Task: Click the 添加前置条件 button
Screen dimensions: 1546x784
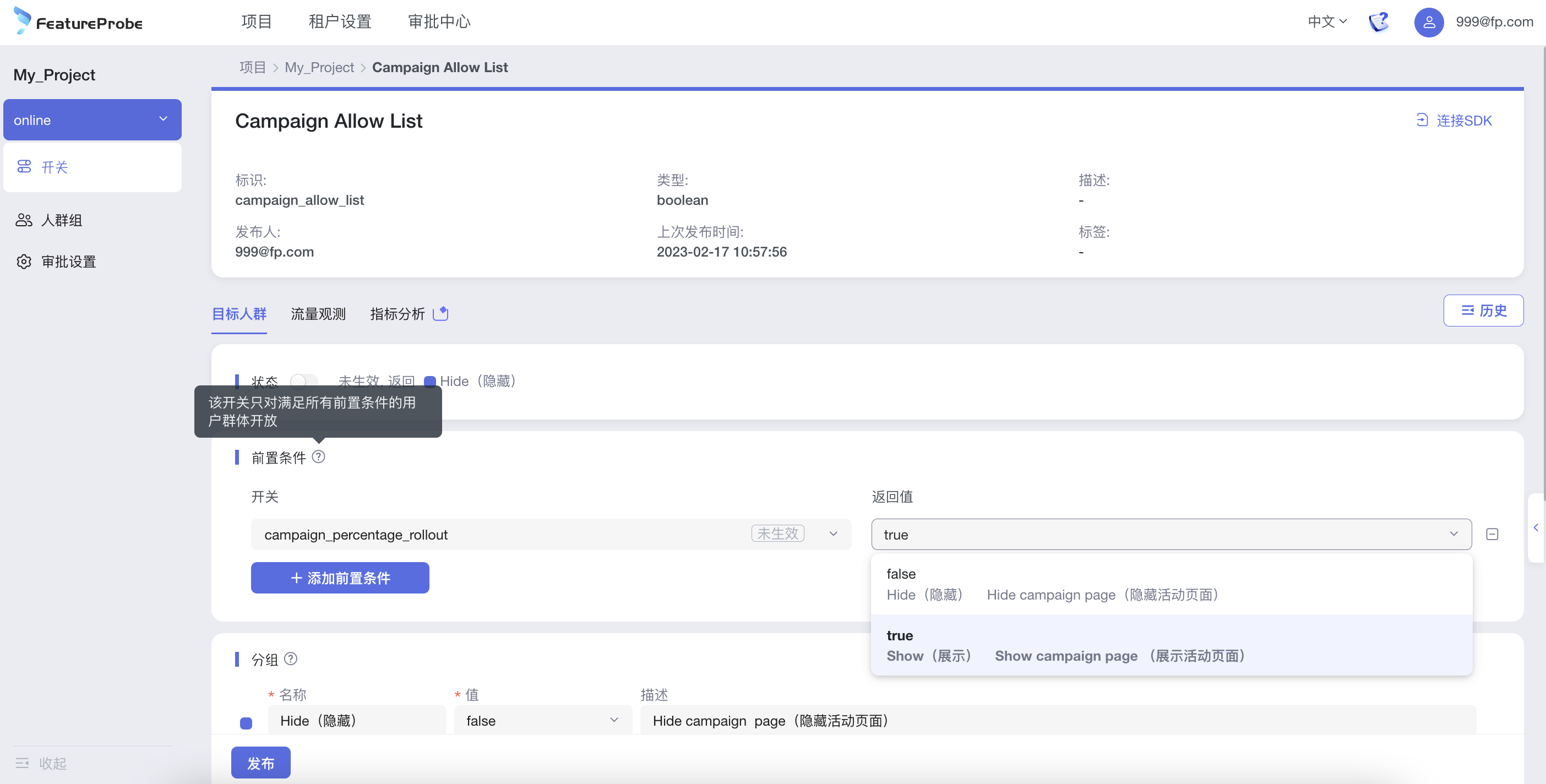Action: [340, 578]
